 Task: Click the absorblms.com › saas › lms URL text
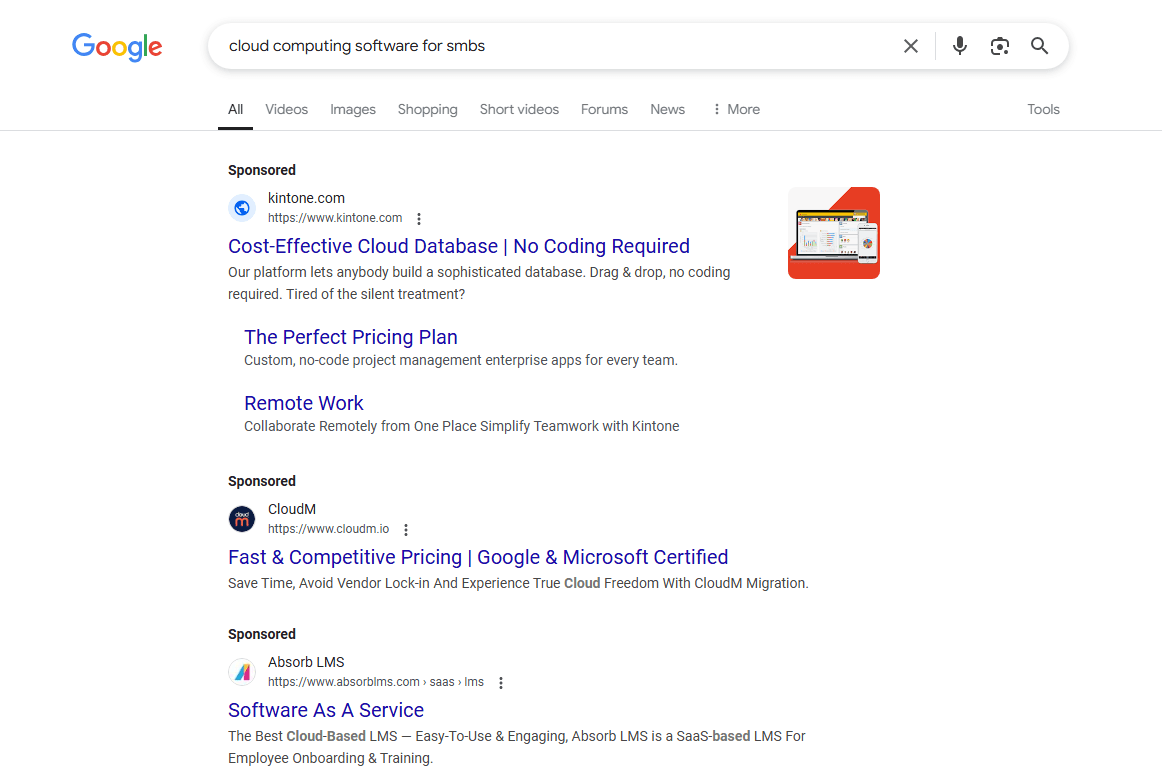pos(376,682)
